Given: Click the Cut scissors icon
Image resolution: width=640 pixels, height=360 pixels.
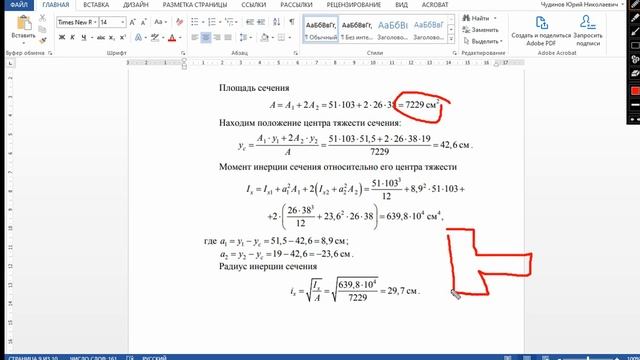Looking at the screenshot, I should pyautogui.click(x=42, y=18).
